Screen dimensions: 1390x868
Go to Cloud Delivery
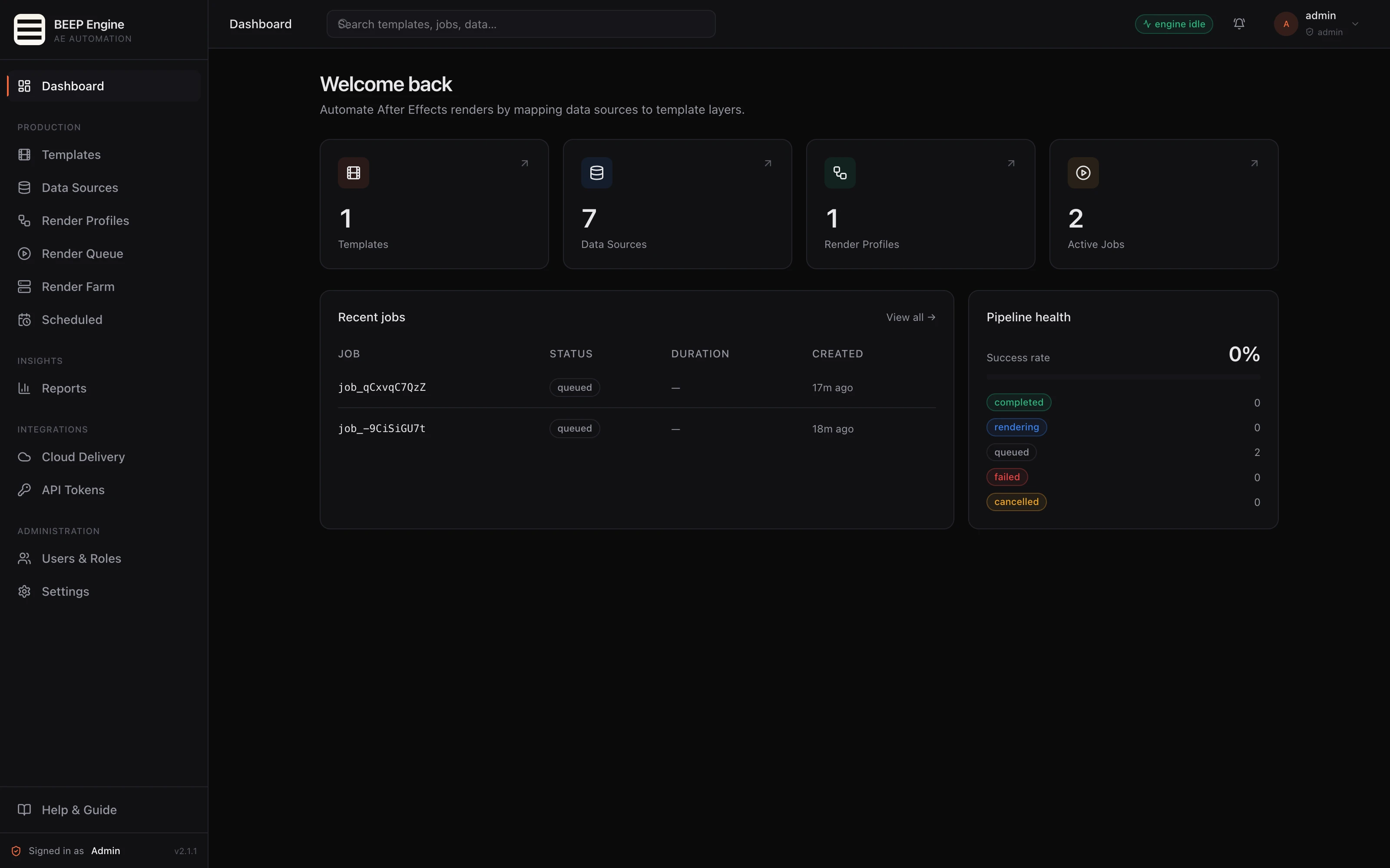[103, 457]
